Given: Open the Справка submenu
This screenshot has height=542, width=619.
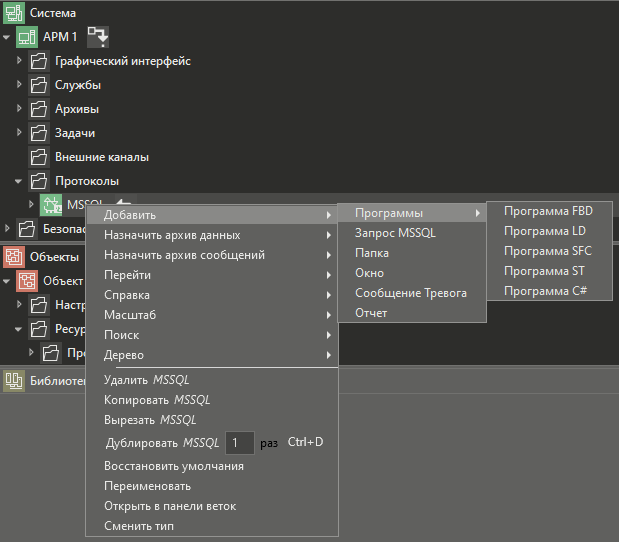Looking at the screenshot, I should (212, 295).
